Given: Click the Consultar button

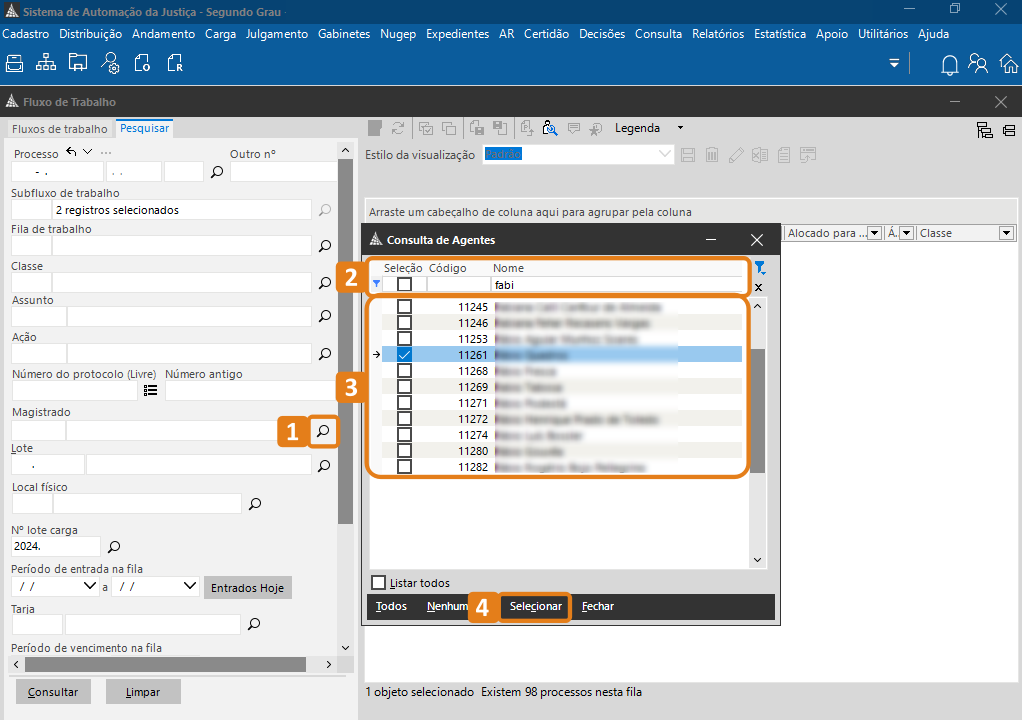Looking at the screenshot, I should point(53,692).
